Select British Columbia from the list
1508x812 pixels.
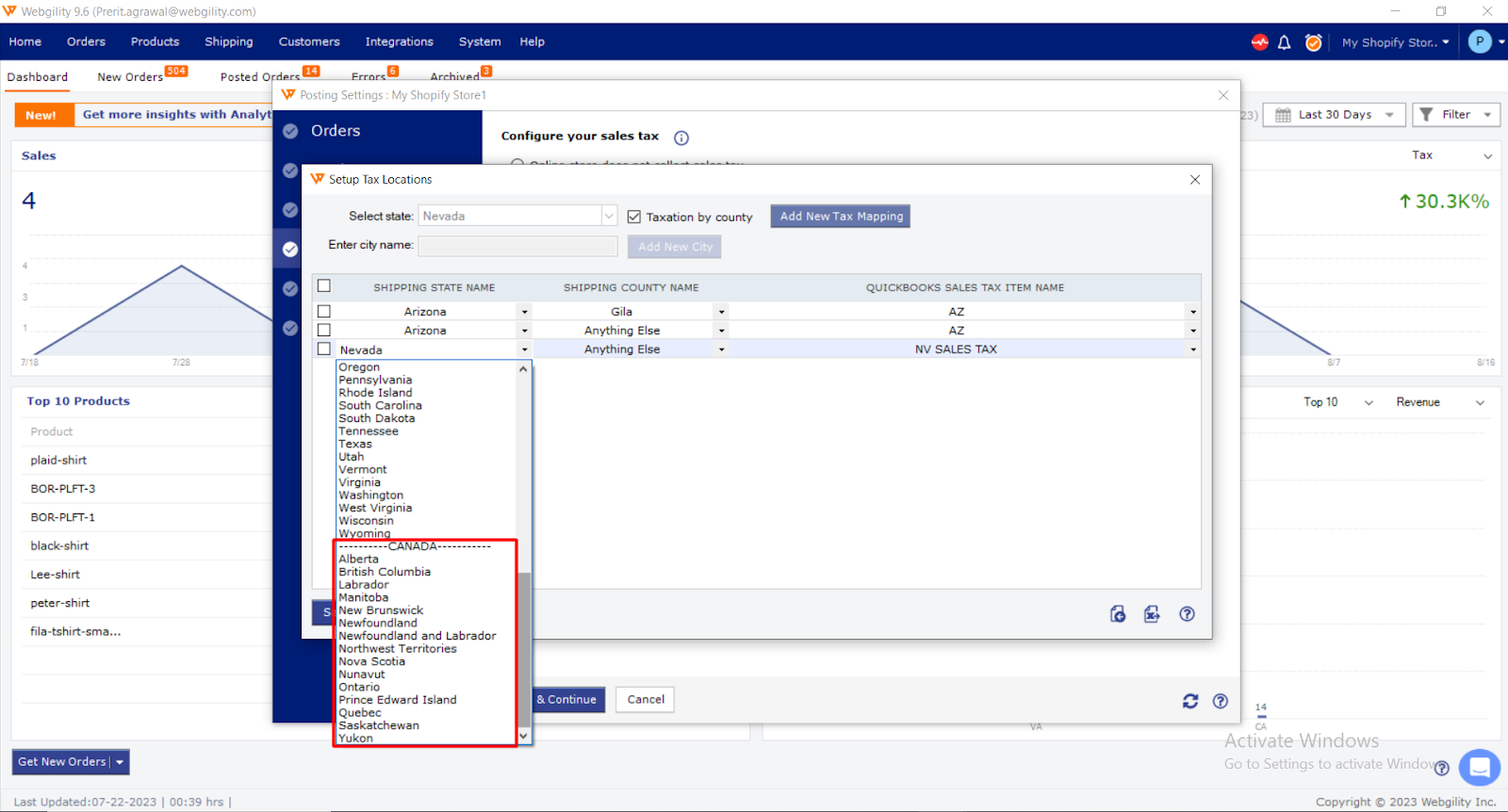click(385, 573)
